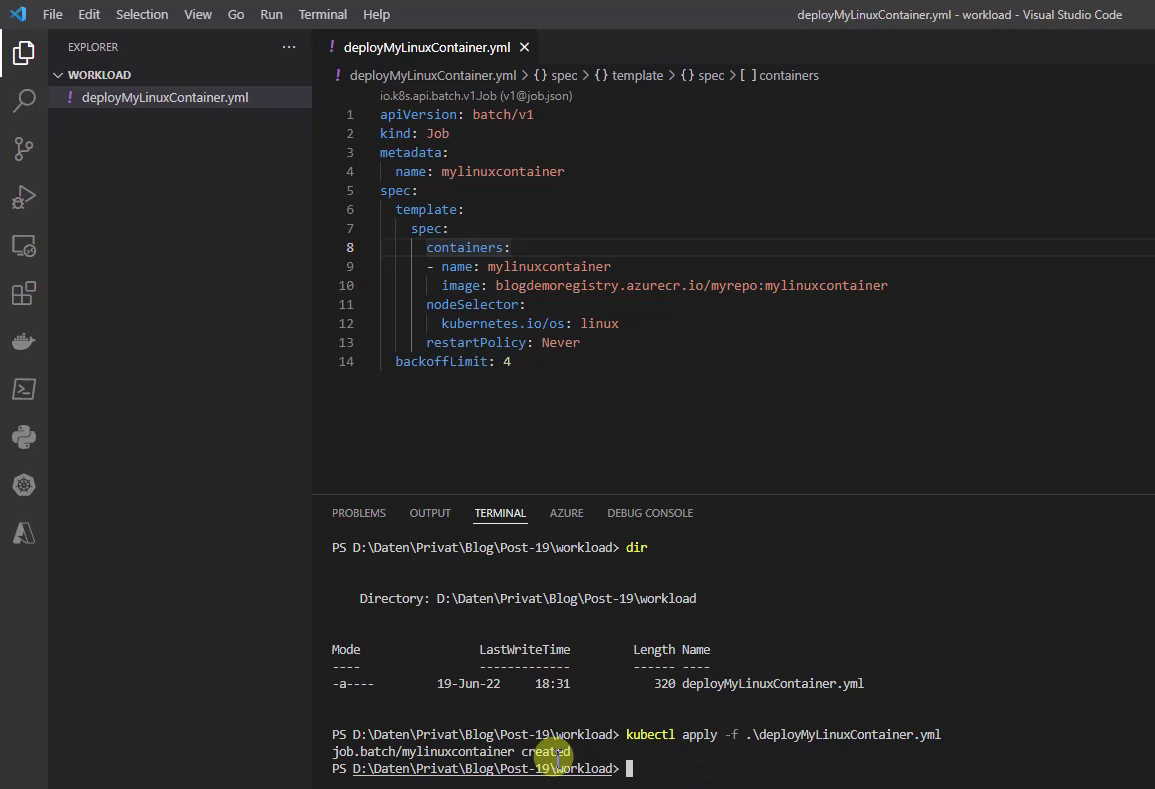Select the Docker whale icon
Viewport: 1155px width, 789px height.
24,340
